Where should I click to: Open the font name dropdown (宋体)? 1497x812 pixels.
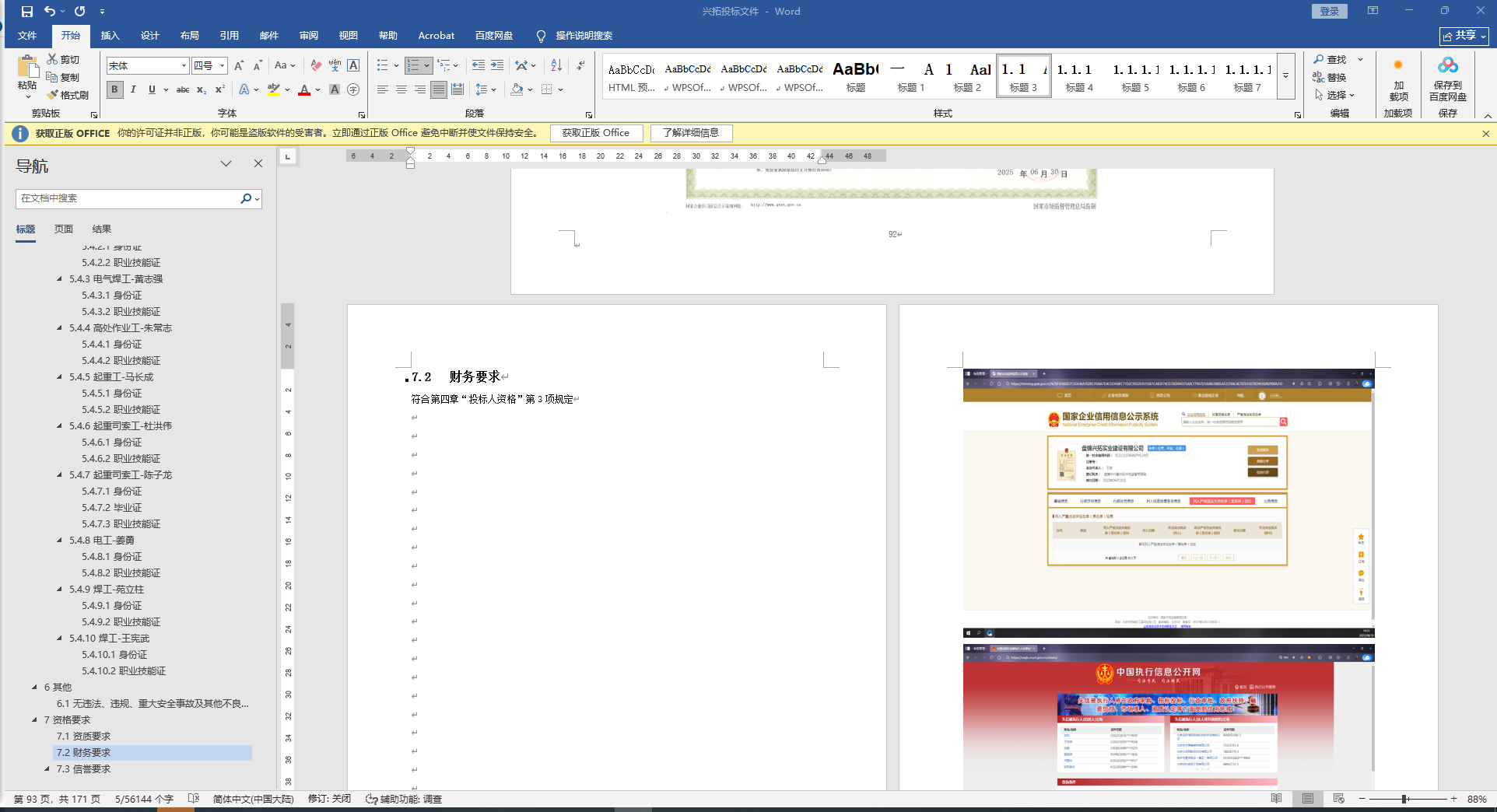pyautogui.click(x=184, y=66)
